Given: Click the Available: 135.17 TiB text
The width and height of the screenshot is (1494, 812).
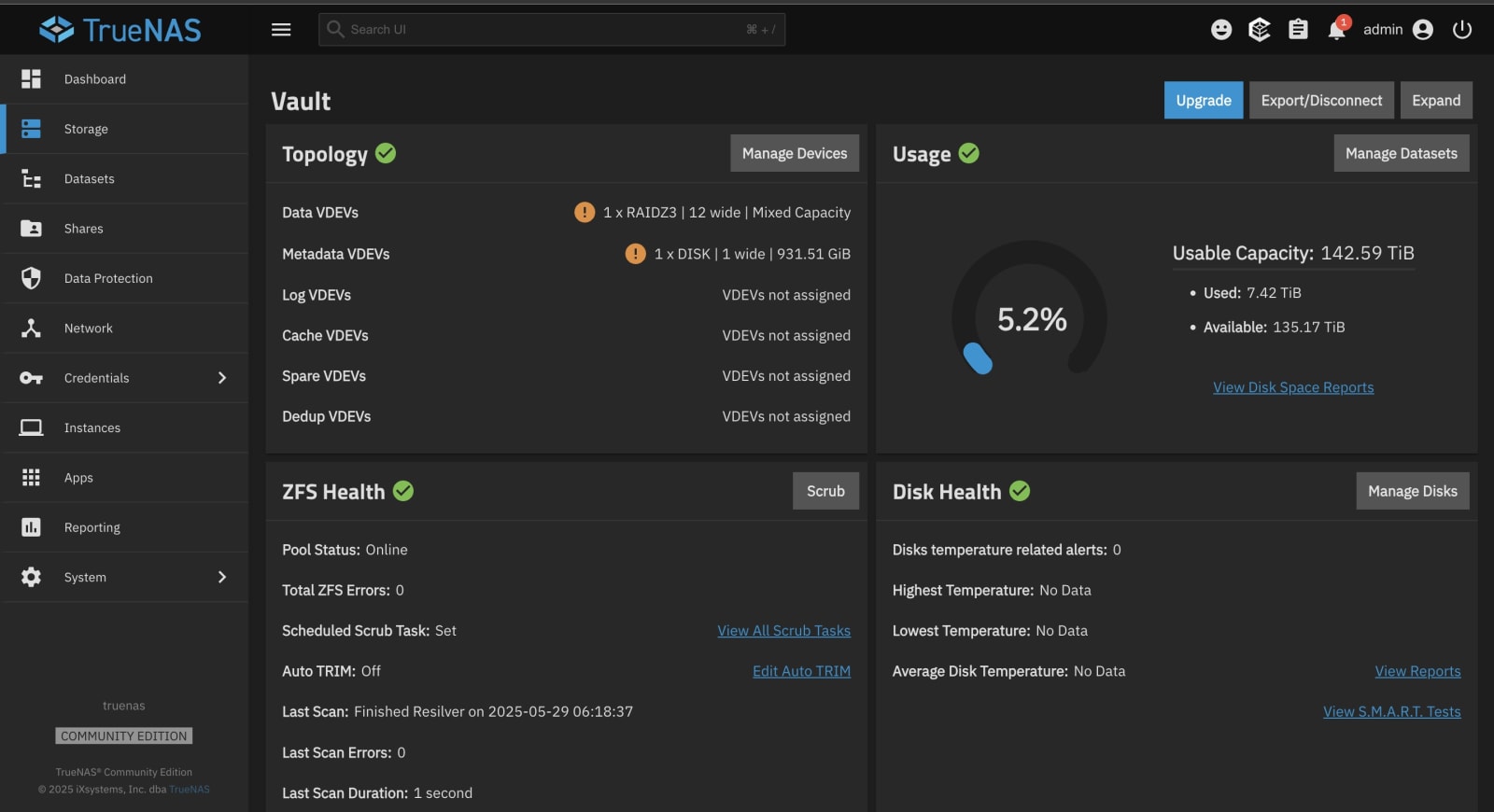Looking at the screenshot, I should tap(1274, 328).
